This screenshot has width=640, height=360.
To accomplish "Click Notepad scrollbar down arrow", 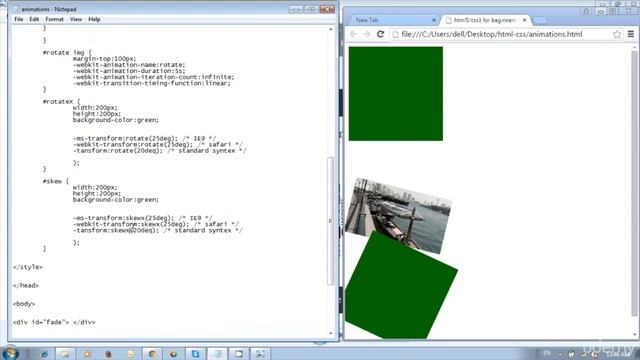I will click(331, 333).
